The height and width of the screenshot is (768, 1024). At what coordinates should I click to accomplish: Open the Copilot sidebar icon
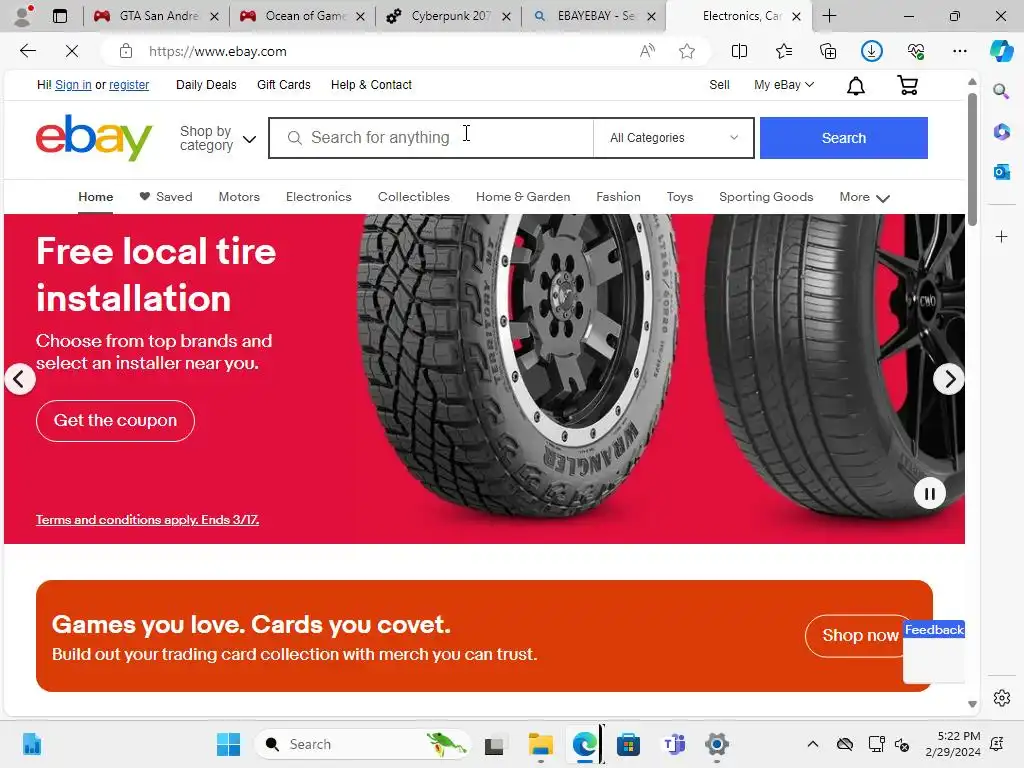[x=1001, y=51]
